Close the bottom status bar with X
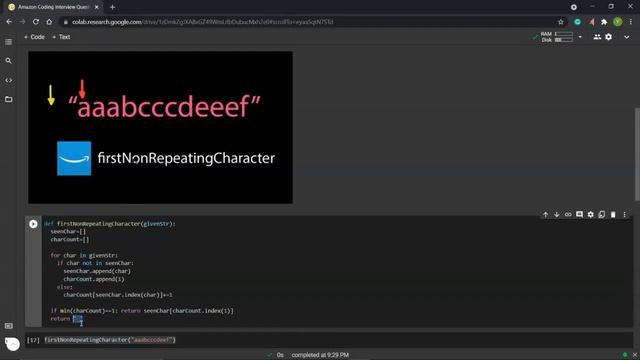 [635, 355]
